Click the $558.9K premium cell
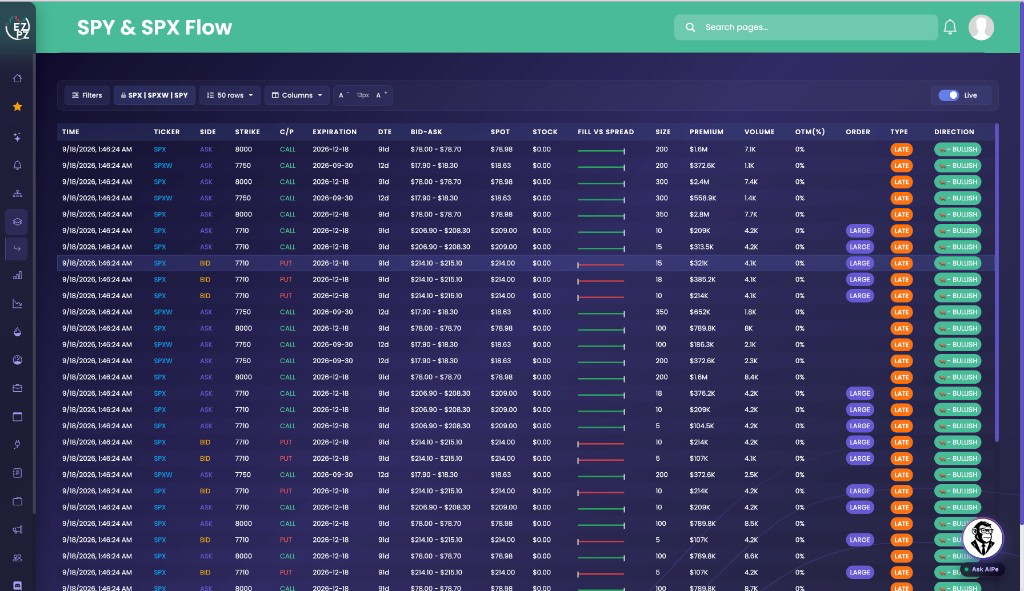The width and height of the screenshot is (1024, 591). [x=703, y=198]
